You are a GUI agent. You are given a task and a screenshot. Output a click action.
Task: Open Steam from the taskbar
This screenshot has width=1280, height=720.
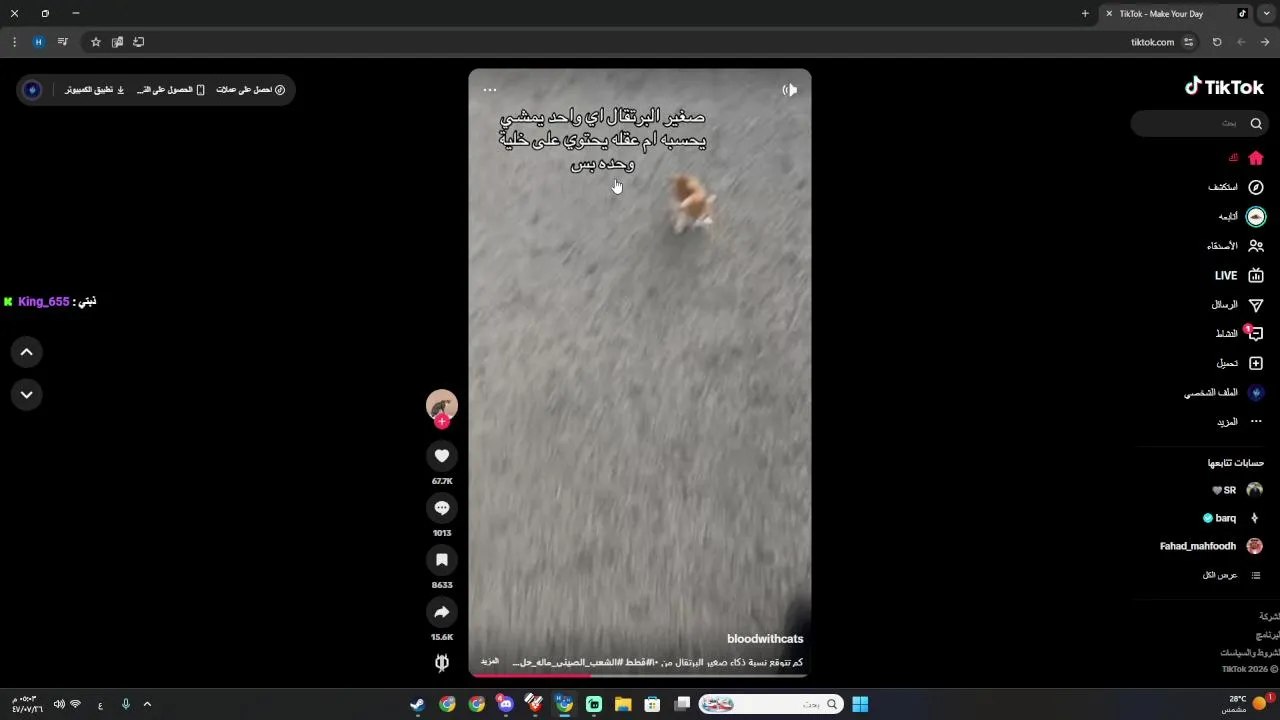coord(417,704)
